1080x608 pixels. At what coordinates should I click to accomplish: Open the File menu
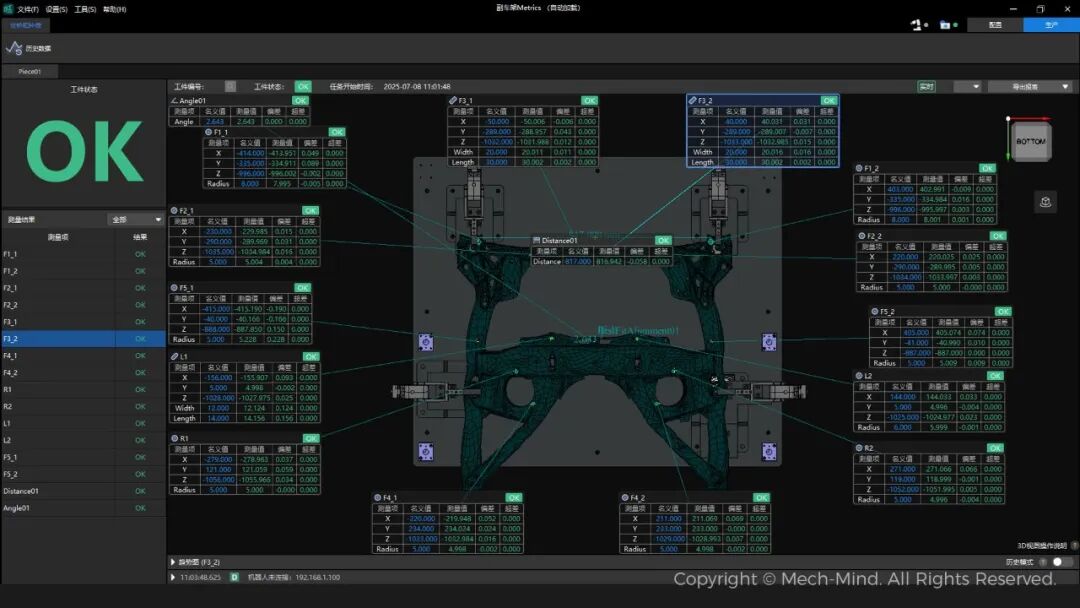pyautogui.click(x=26, y=9)
